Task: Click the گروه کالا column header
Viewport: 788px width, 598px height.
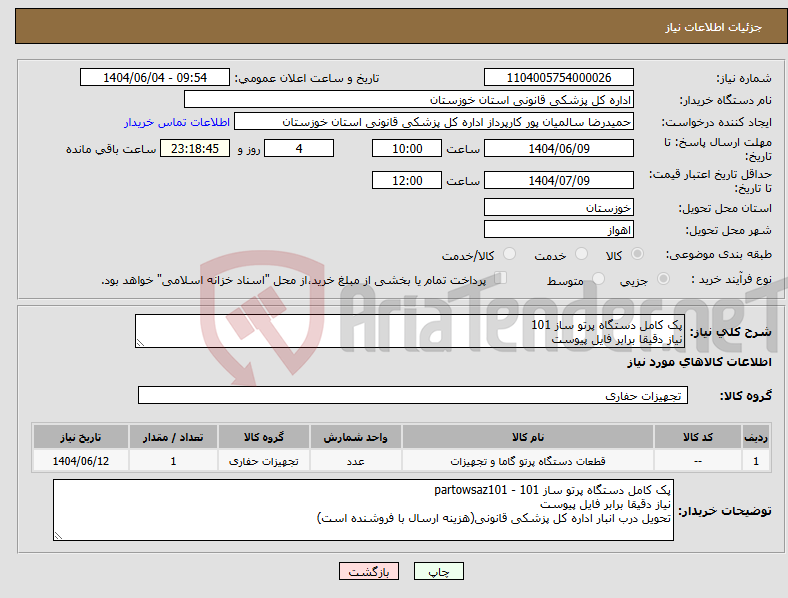Action: (264, 437)
